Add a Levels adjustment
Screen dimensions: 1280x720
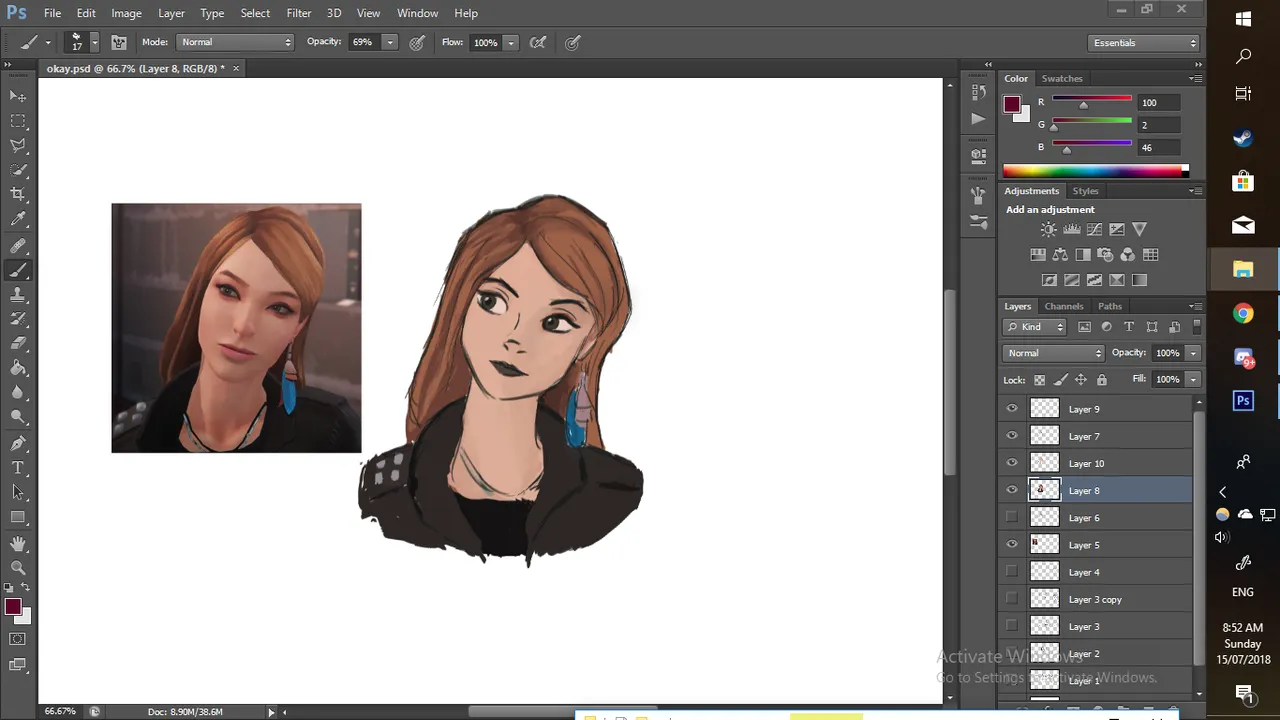[1071, 229]
